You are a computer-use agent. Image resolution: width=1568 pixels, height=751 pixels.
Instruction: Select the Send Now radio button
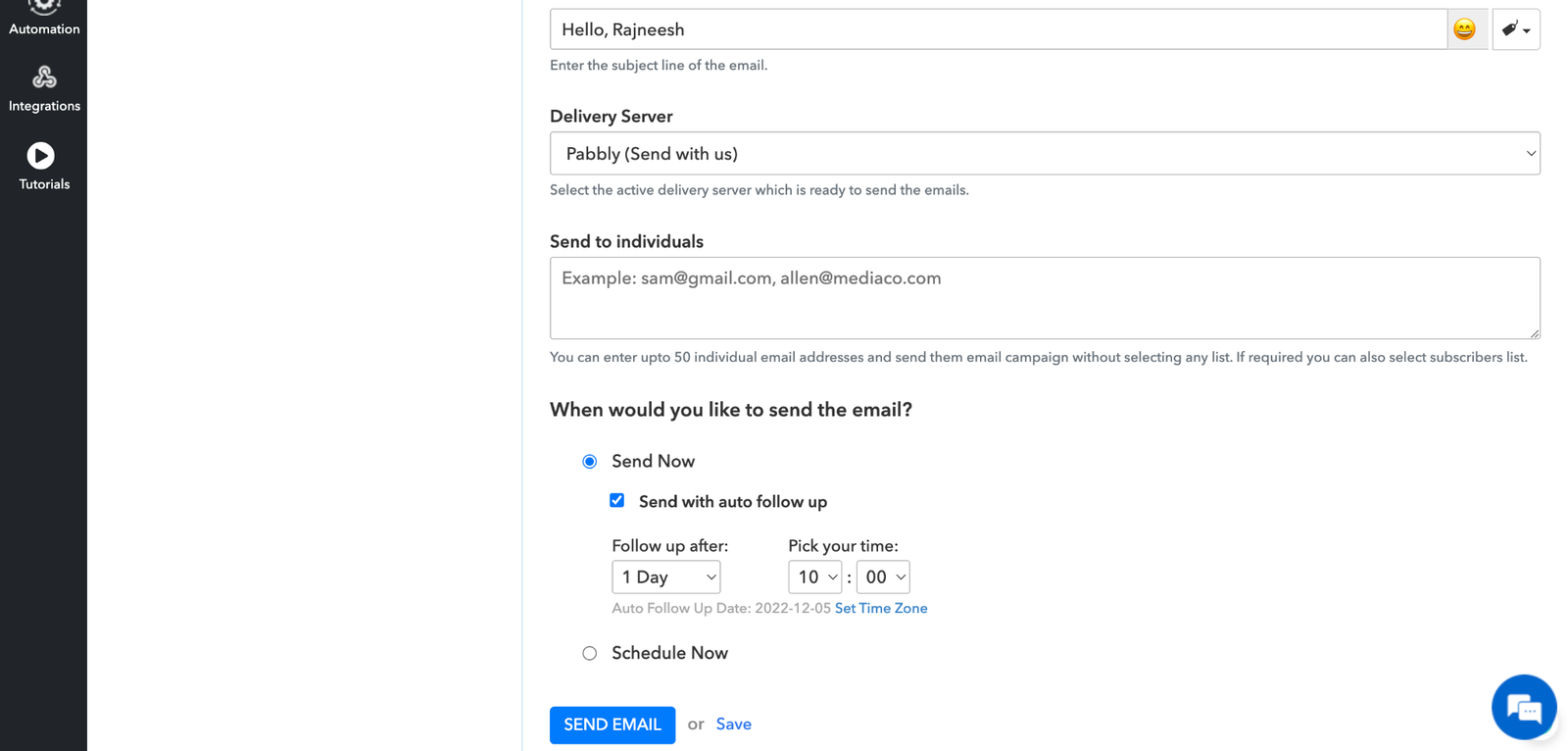[x=590, y=462]
